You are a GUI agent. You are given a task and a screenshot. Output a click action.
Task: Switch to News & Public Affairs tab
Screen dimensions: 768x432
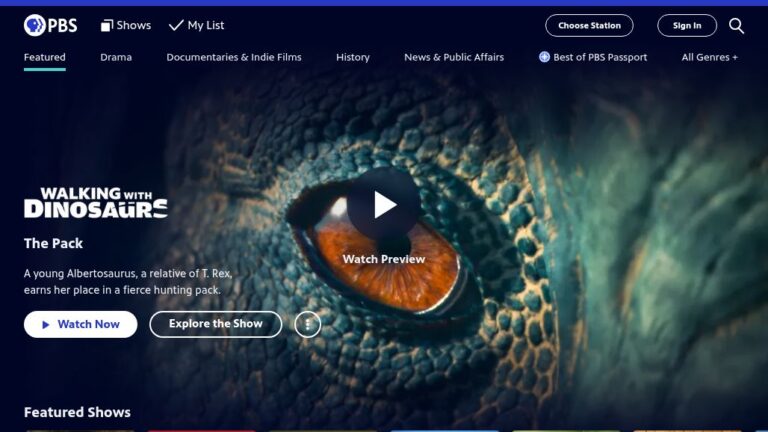point(454,57)
